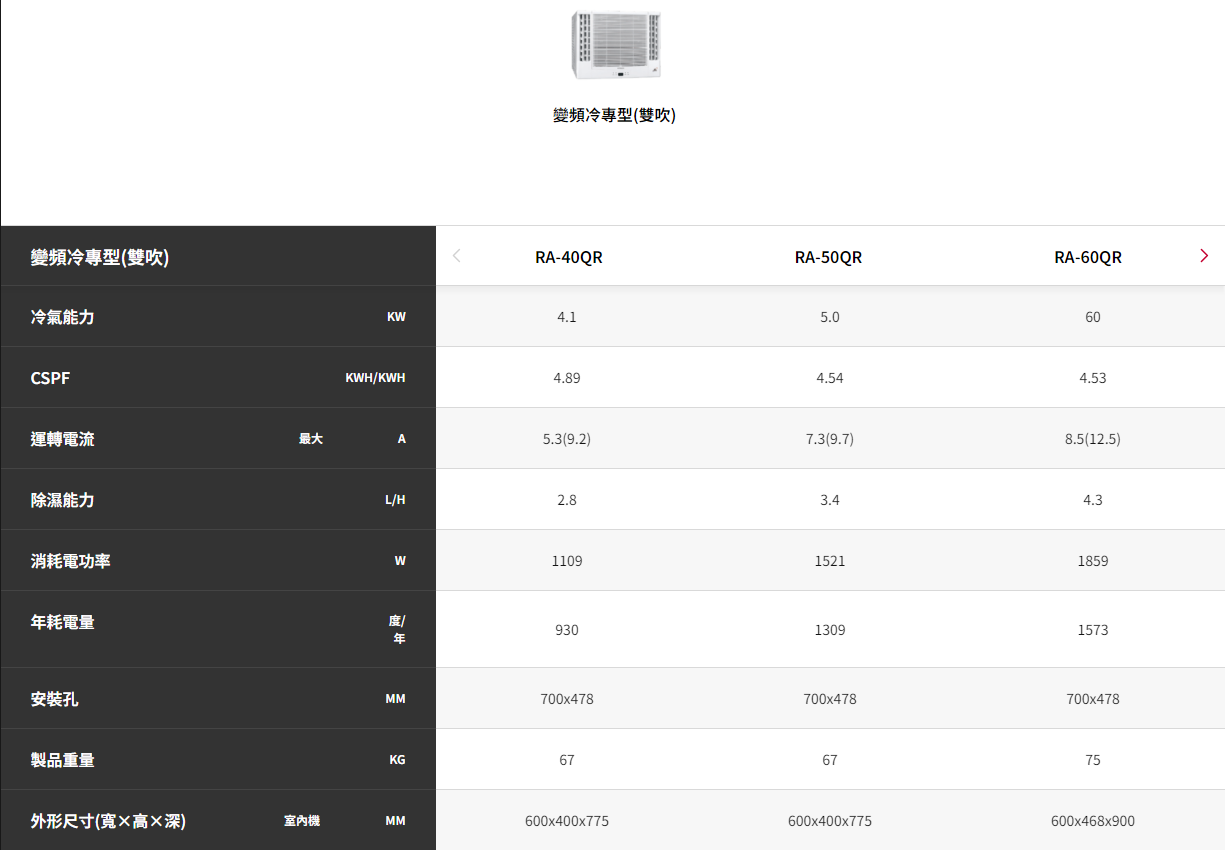
Task: Select the RA-50QR model column header
Action: click(828, 257)
